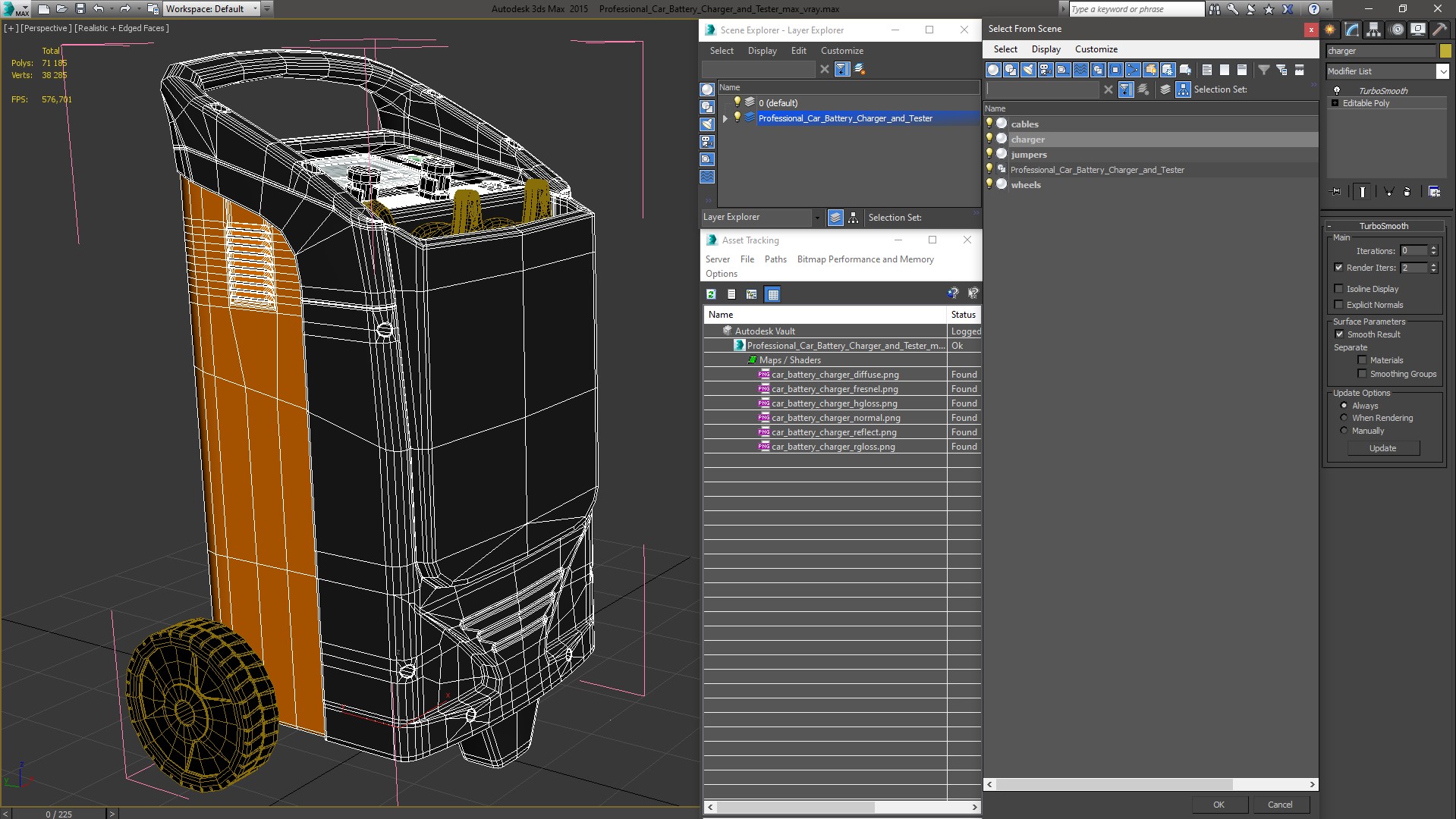
Task: Select the Manually update radio button
Action: click(1344, 431)
